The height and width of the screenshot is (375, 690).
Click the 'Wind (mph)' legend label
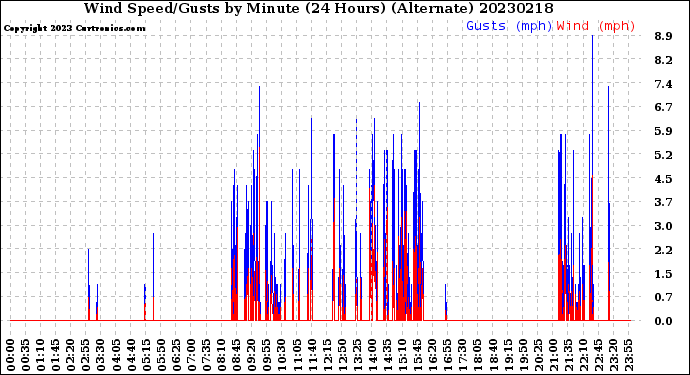tap(596, 26)
